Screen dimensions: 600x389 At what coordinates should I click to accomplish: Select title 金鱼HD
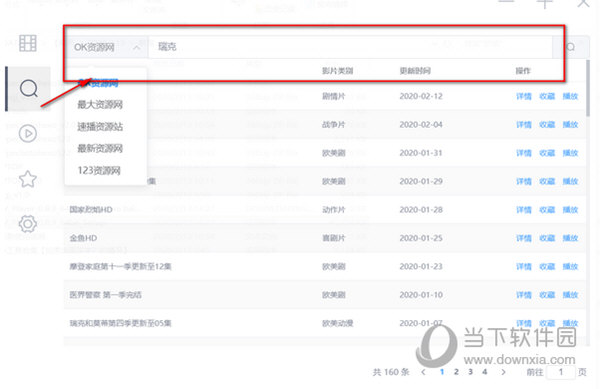pos(83,238)
